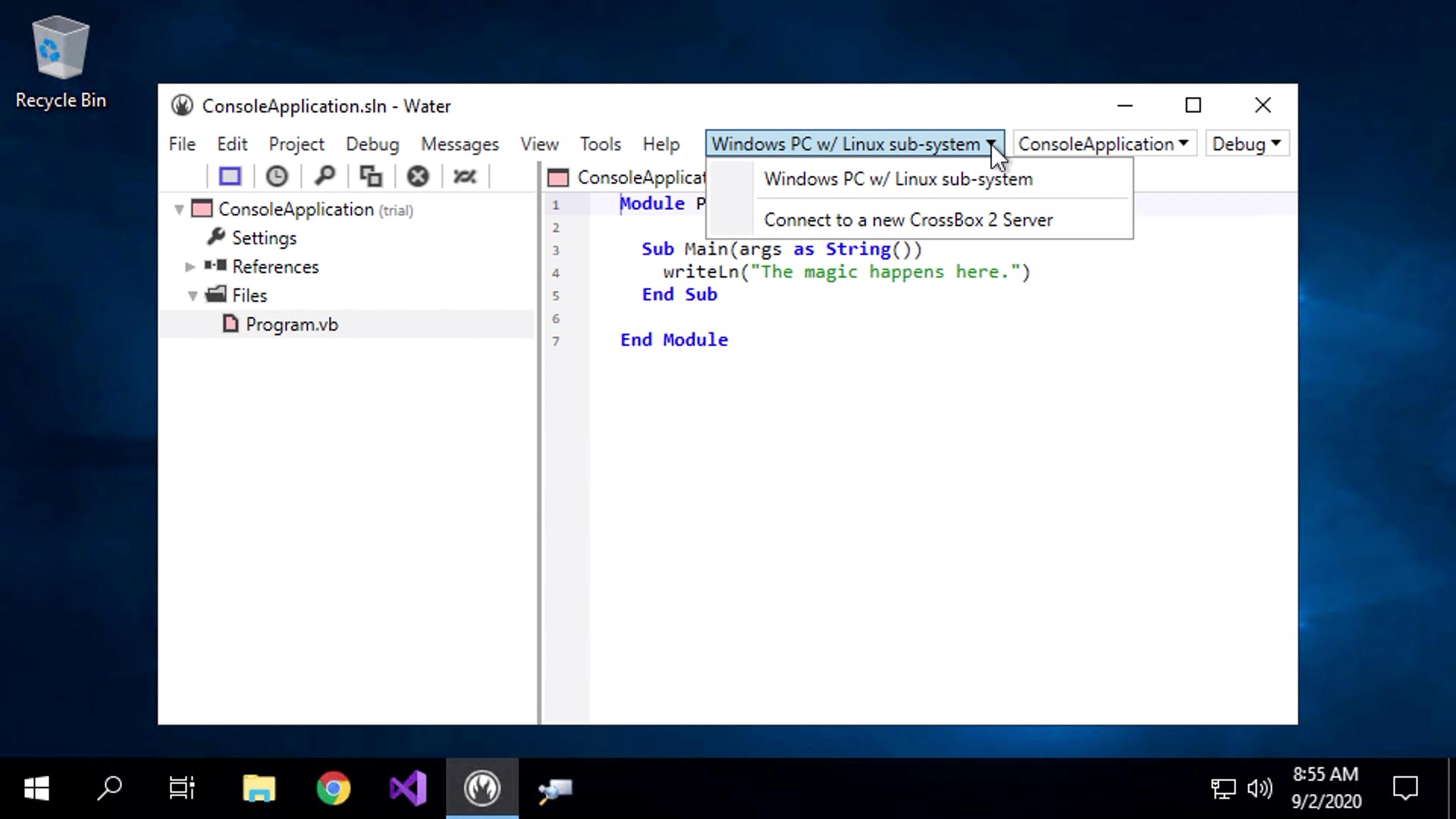Viewport: 1456px width, 819px height.
Task: Open the satellite icon taskbar app
Action: point(556,789)
